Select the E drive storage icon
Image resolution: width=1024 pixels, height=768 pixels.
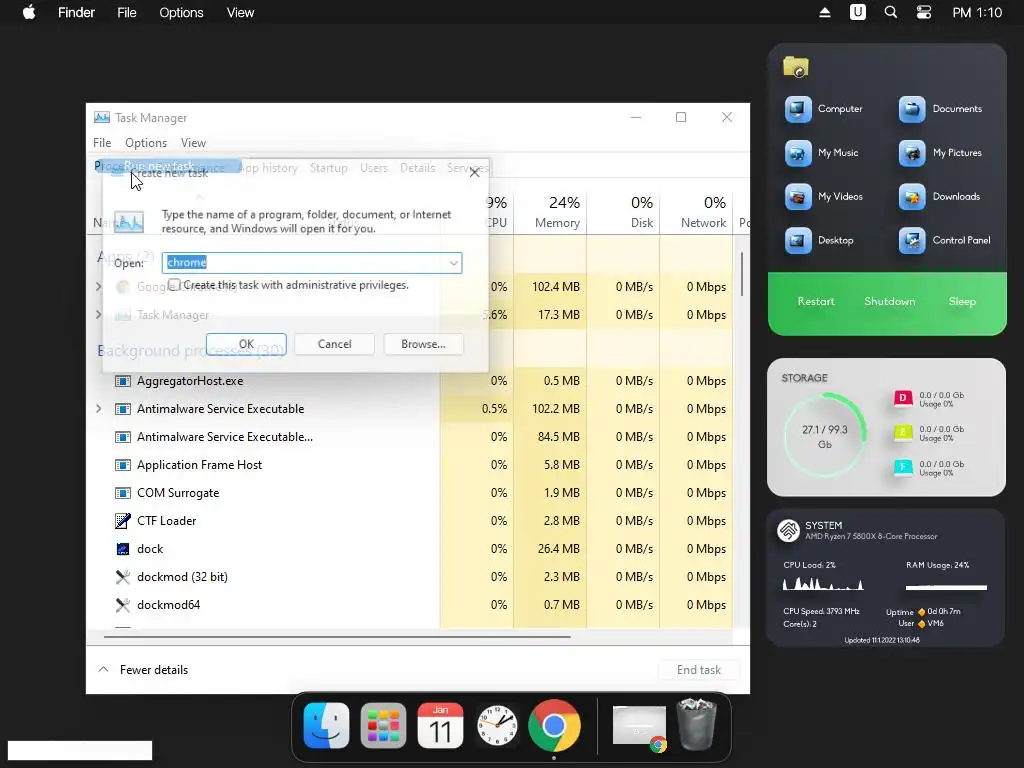click(x=903, y=433)
